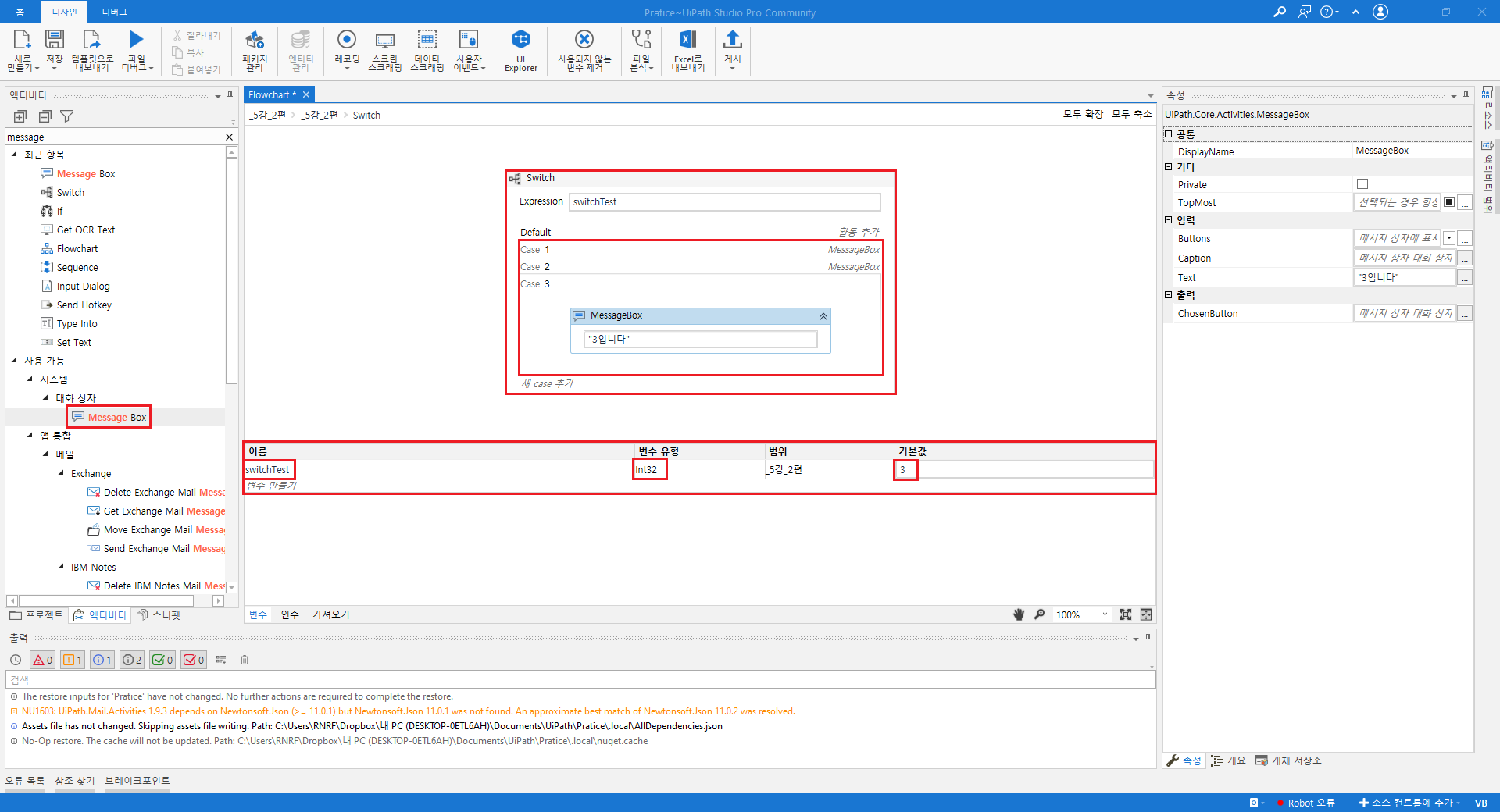The height and width of the screenshot is (812, 1500).
Task: Click the Create Variable (변수 만들기) row
Action: (272, 486)
